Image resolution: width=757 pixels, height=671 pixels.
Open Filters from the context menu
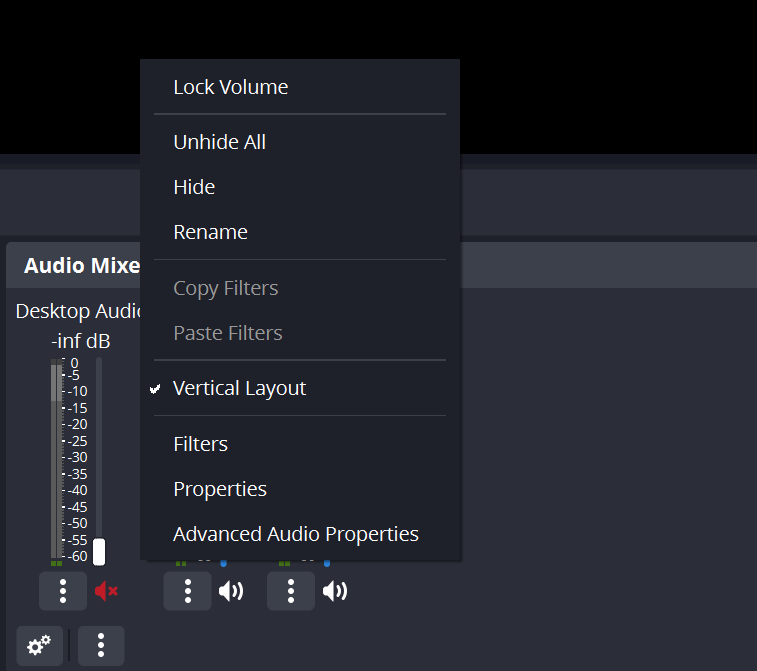[x=300, y=444]
